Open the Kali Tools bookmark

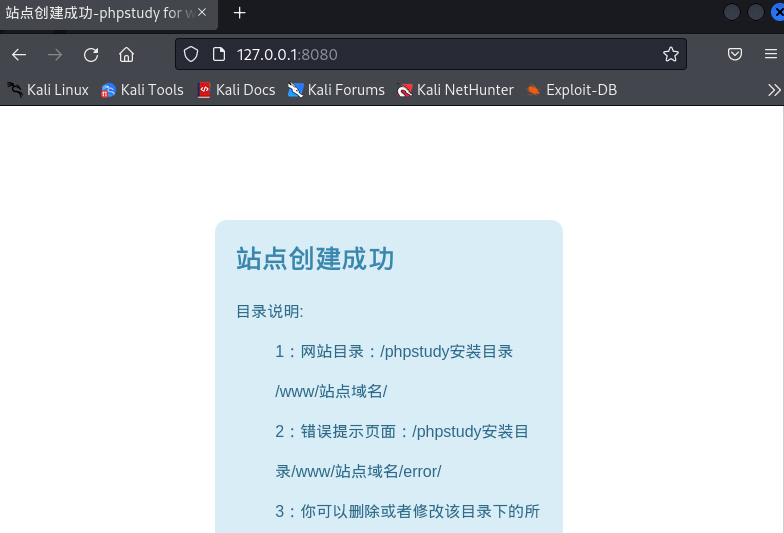point(142,90)
